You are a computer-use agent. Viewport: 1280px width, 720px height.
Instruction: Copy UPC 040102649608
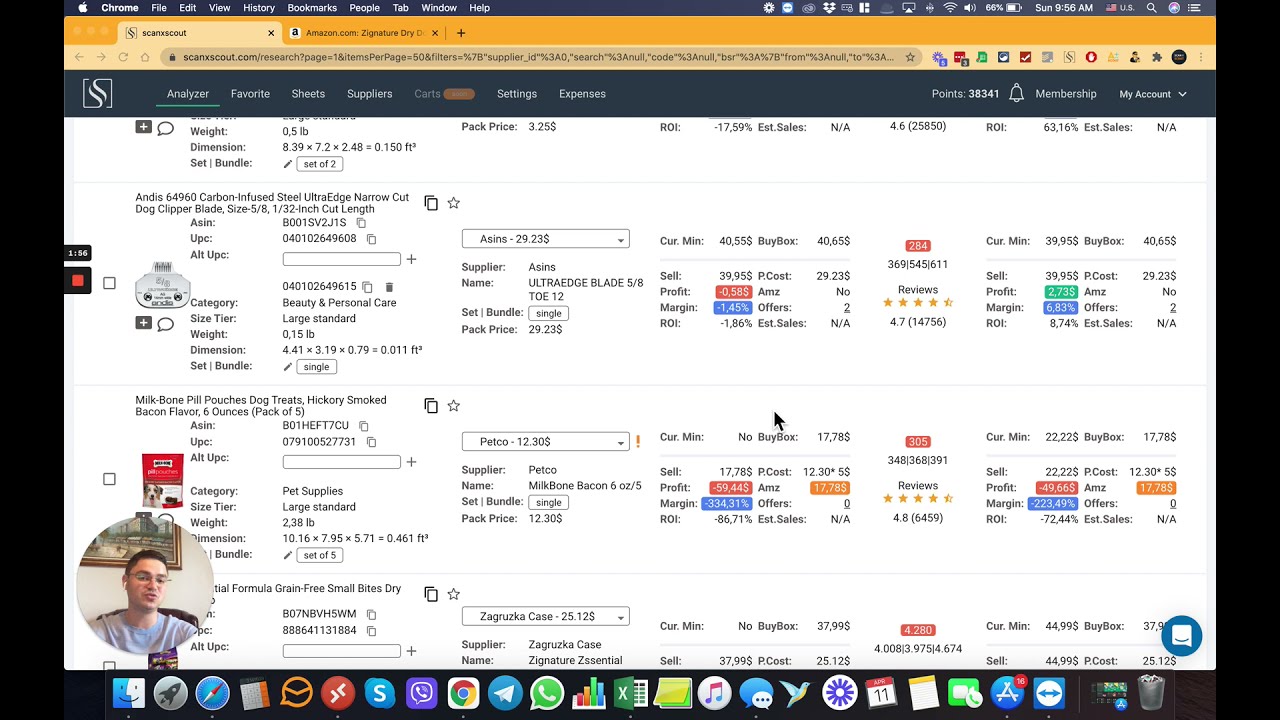[x=371, y=239]
